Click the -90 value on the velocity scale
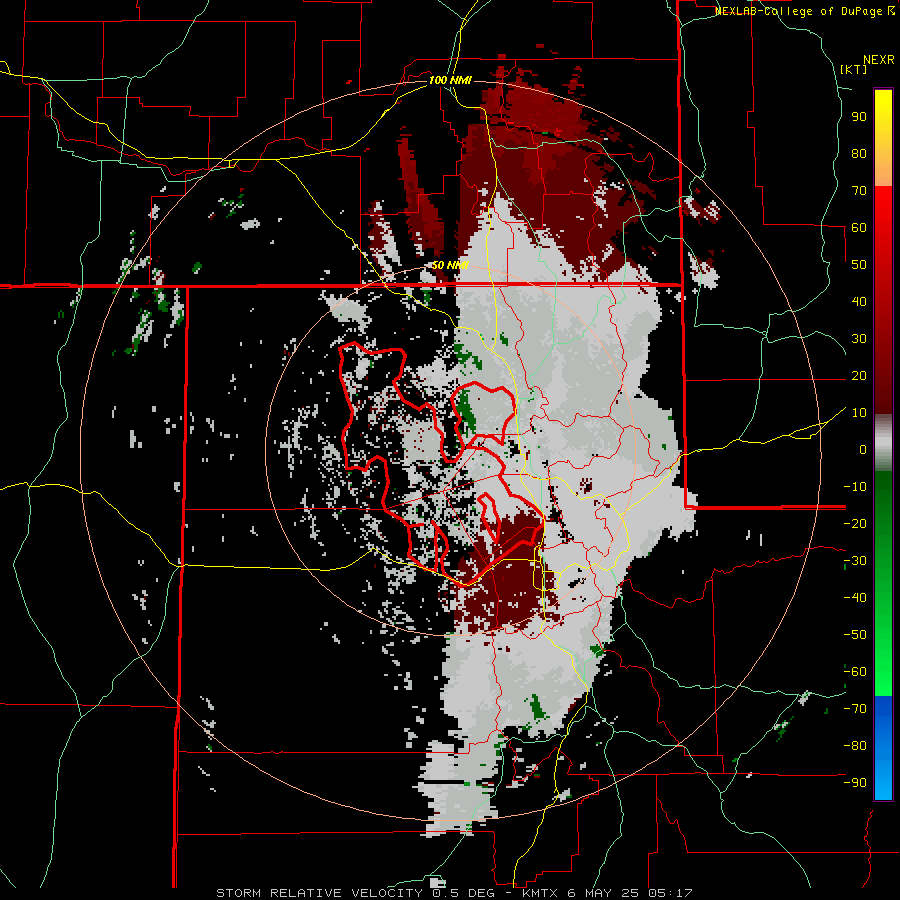Image resolution: width=900 pixels, height=900 pixels. (x=855, y=783)
